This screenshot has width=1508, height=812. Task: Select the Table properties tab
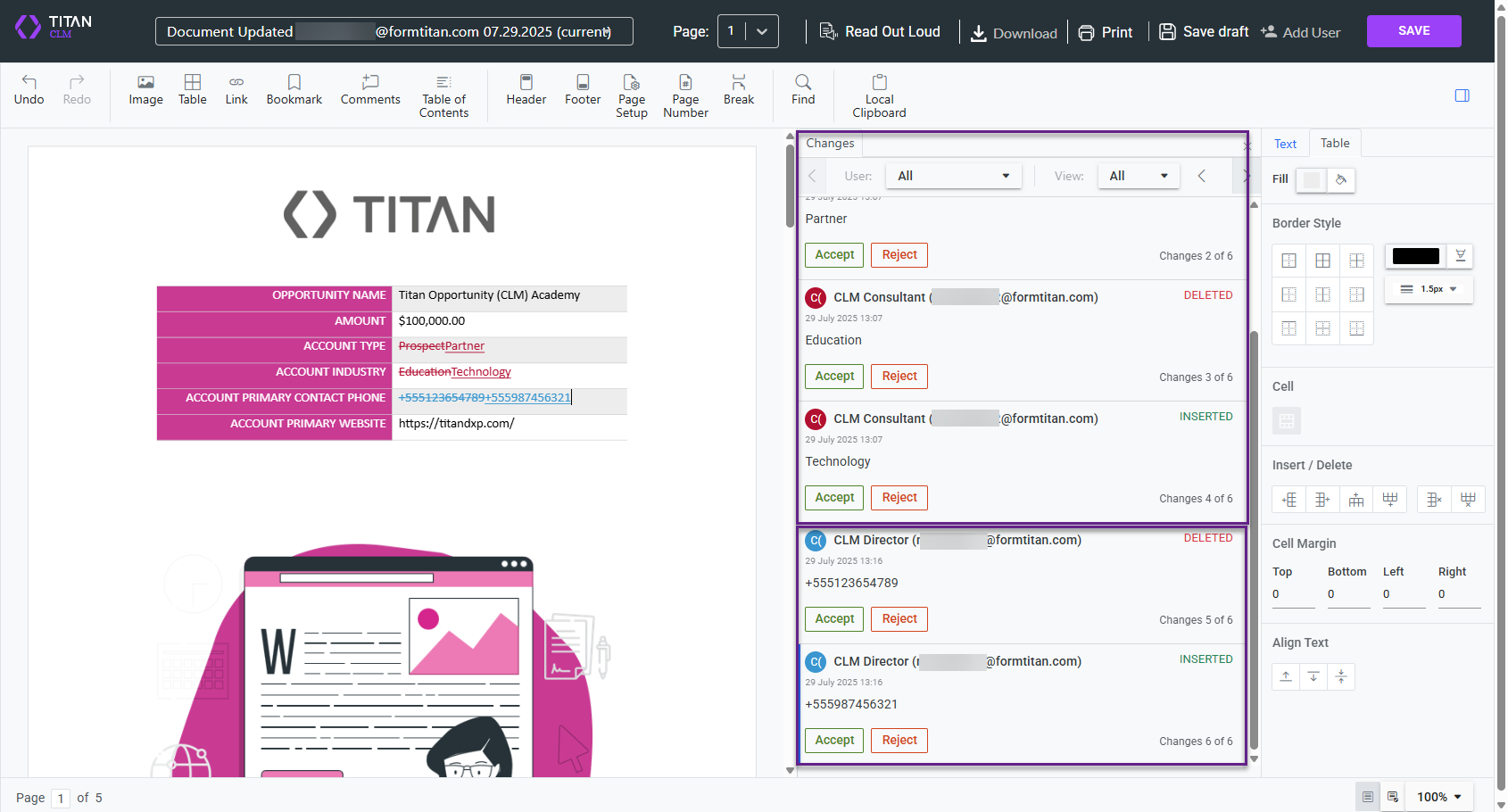click(x=1335, y=144)
